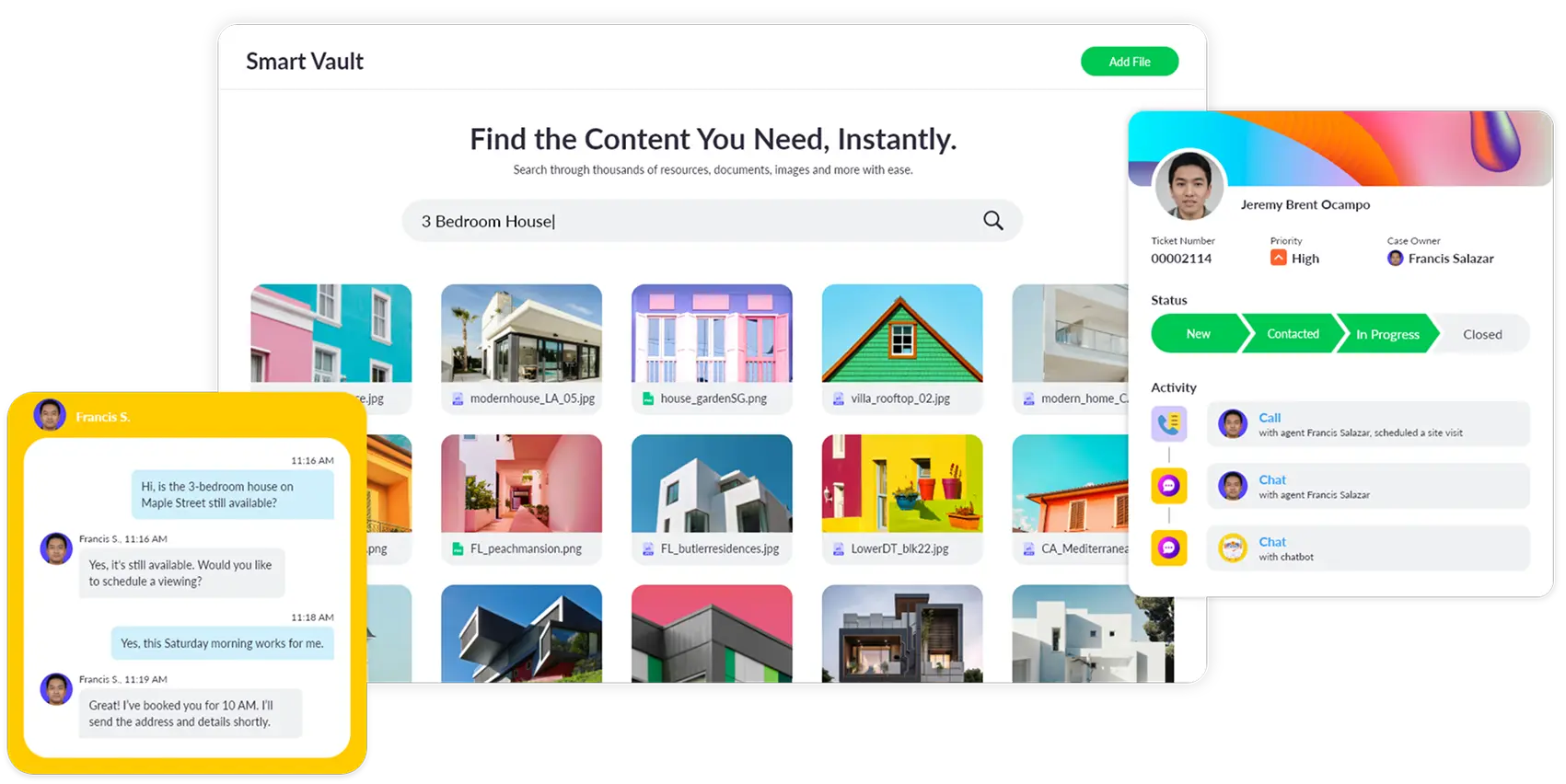Click the chat bubble icon for the agent chat
The height and width of the screenshot is (784, 1566).
click(x=1169, y=486)
